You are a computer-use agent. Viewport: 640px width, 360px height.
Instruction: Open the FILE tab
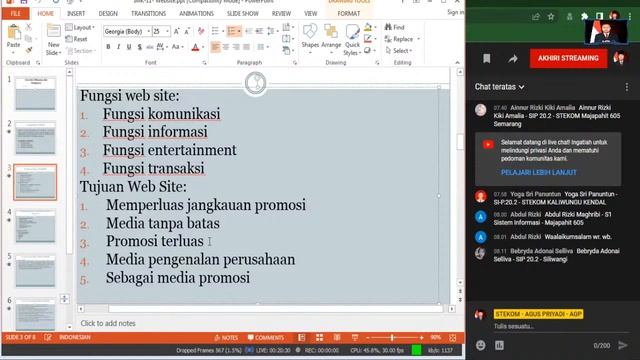coord(16,13)
